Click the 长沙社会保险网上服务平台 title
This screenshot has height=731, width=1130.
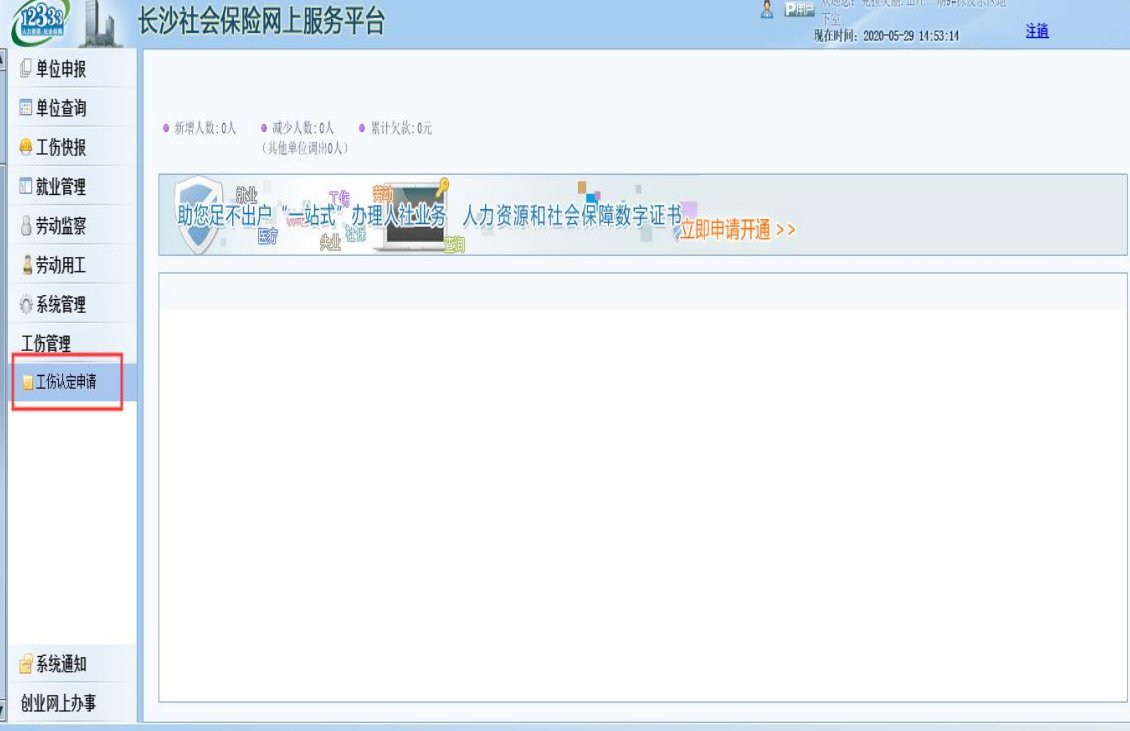[261, 20]
